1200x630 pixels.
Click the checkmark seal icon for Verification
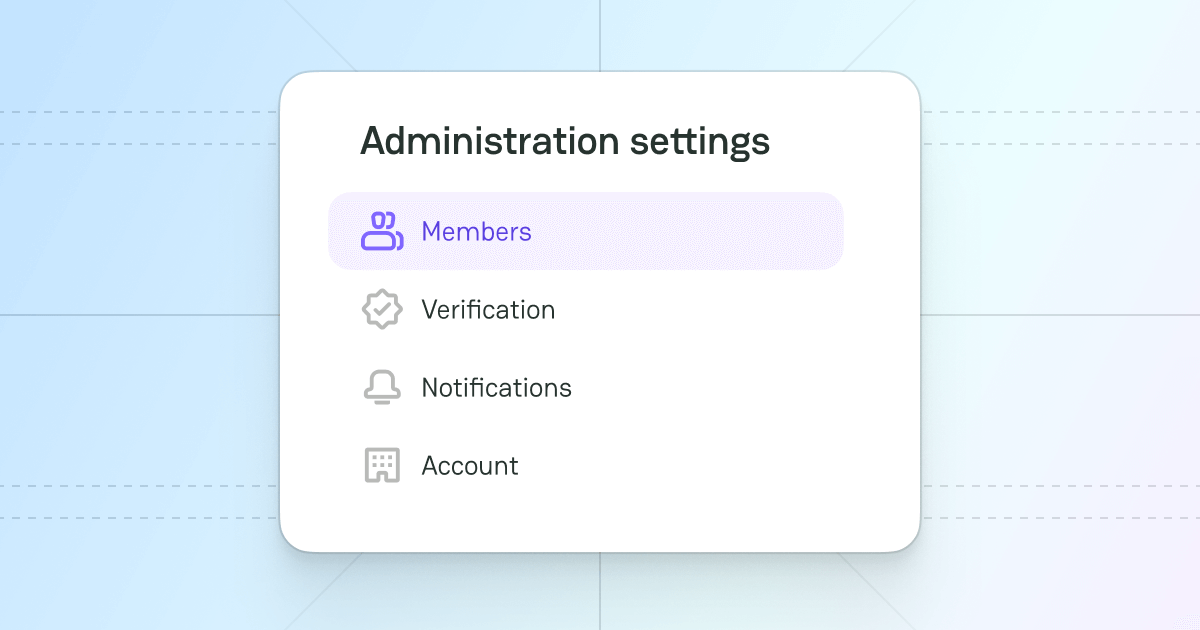[381, 309]
